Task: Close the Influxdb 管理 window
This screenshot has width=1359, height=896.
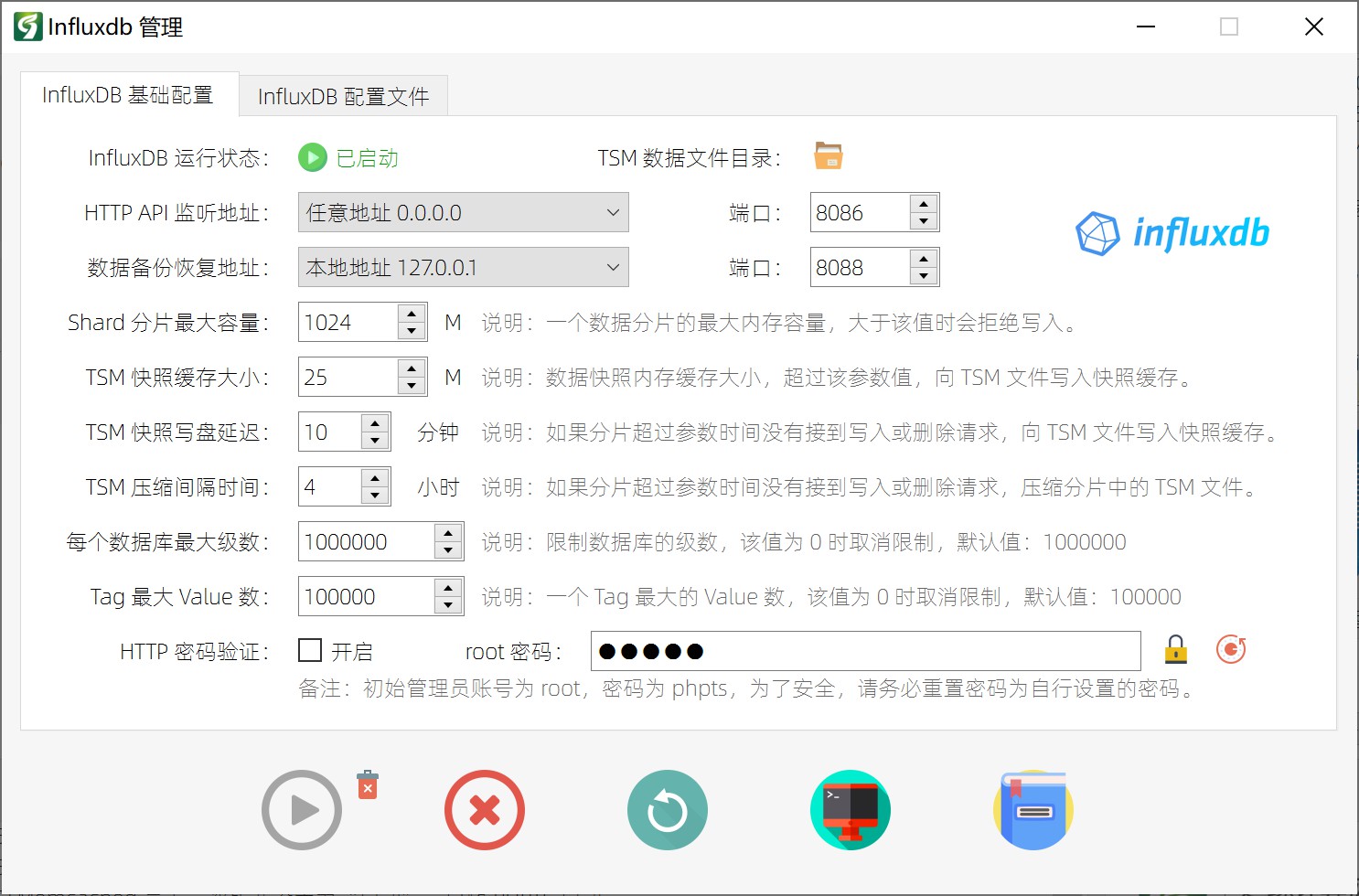Action: [x=1314, y=27]
